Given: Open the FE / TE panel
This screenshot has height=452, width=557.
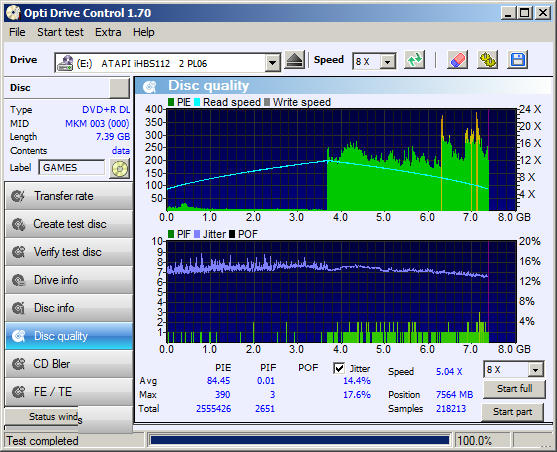Looking at the screenshot, I should tap(69, 392).
